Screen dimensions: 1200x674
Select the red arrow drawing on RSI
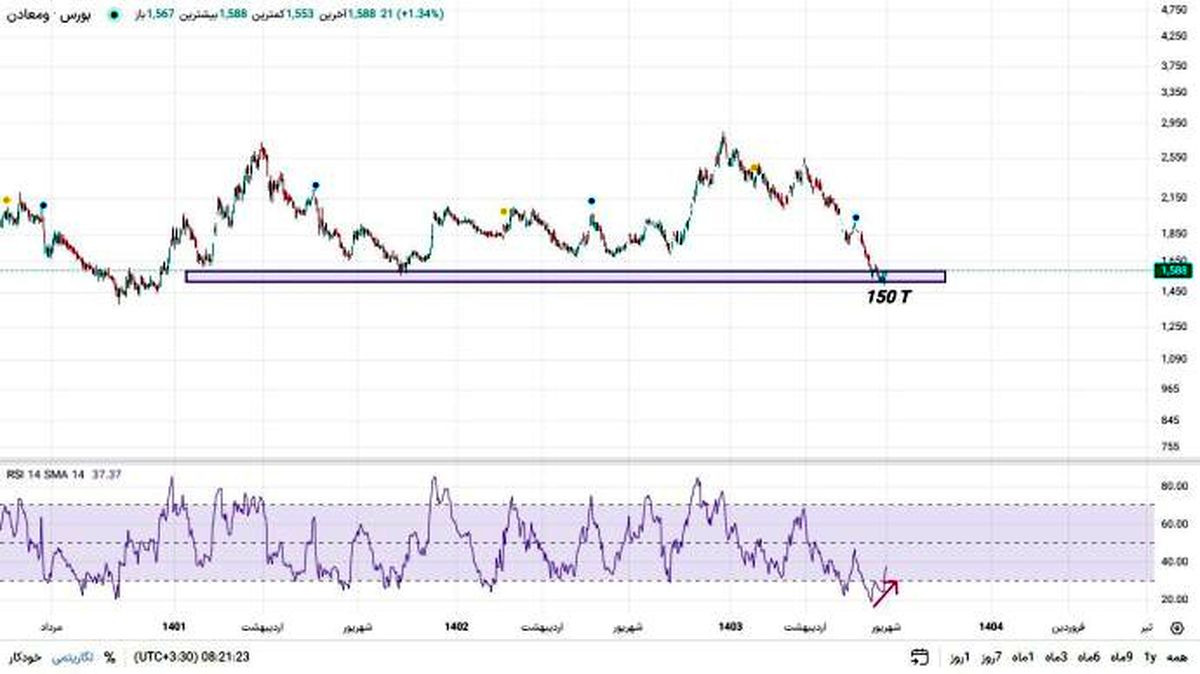pos(886,592)
